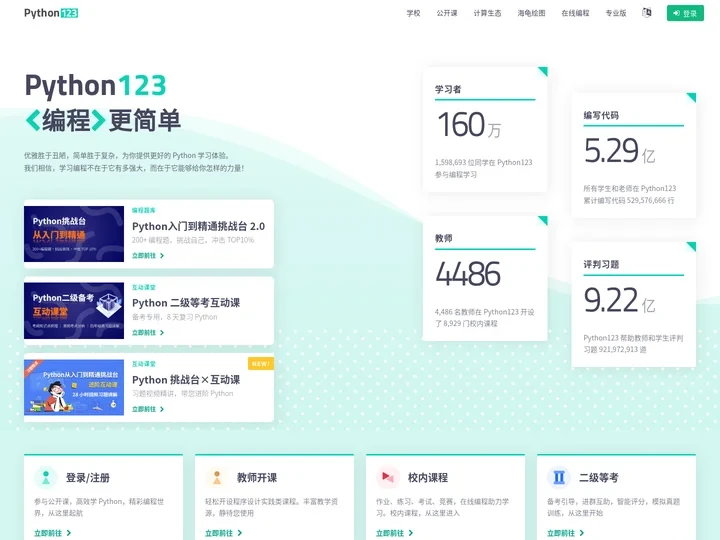Open the Python二级备考 互动课堂 thumbnail
The height and width of the screenshot is (540, 720).
pos(74,311)
